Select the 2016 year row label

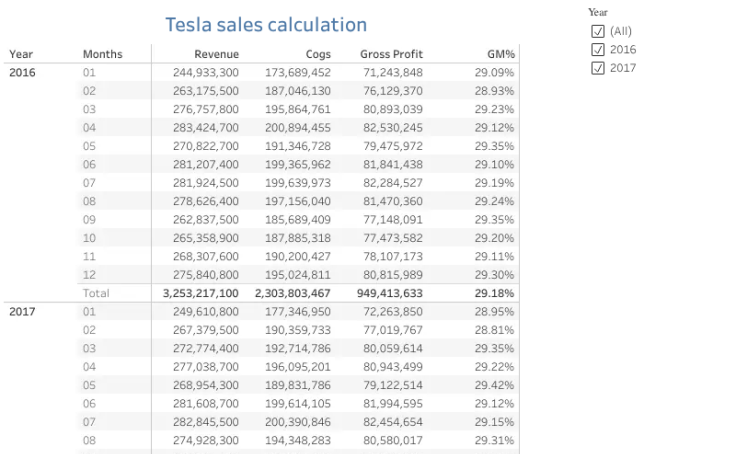pos(22,73)
